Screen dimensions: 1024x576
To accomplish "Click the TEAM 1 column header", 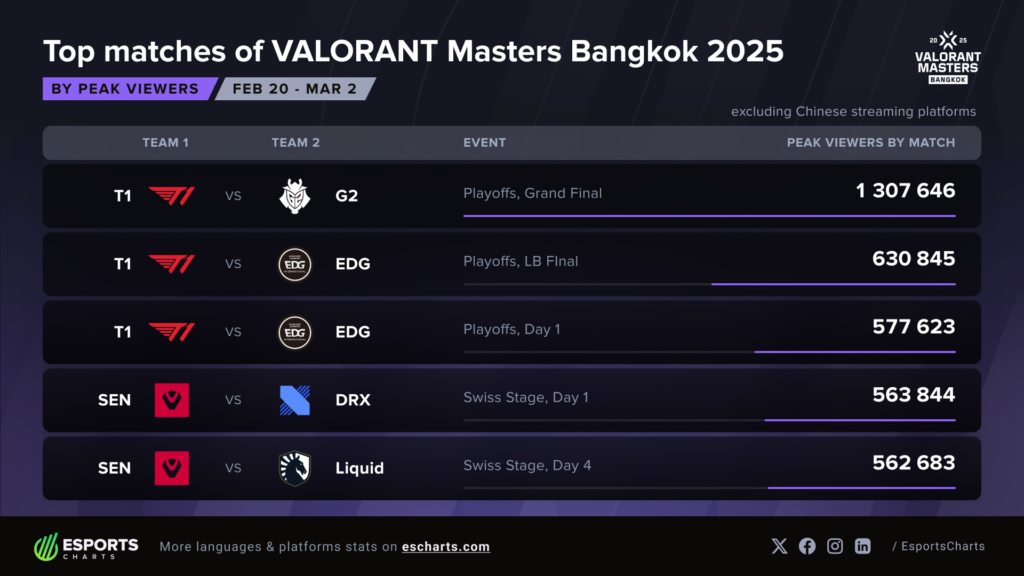I will click(x=165, y=142).
